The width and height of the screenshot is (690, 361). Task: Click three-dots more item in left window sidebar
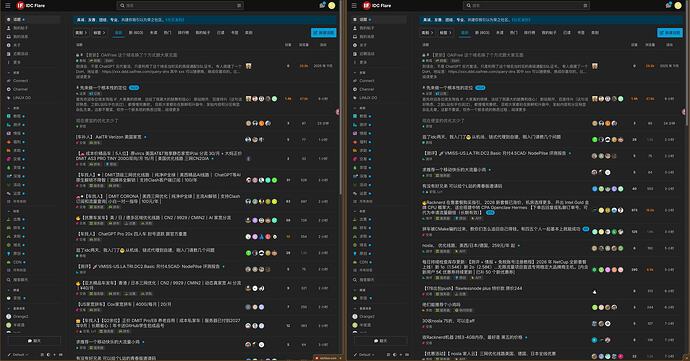14,63
